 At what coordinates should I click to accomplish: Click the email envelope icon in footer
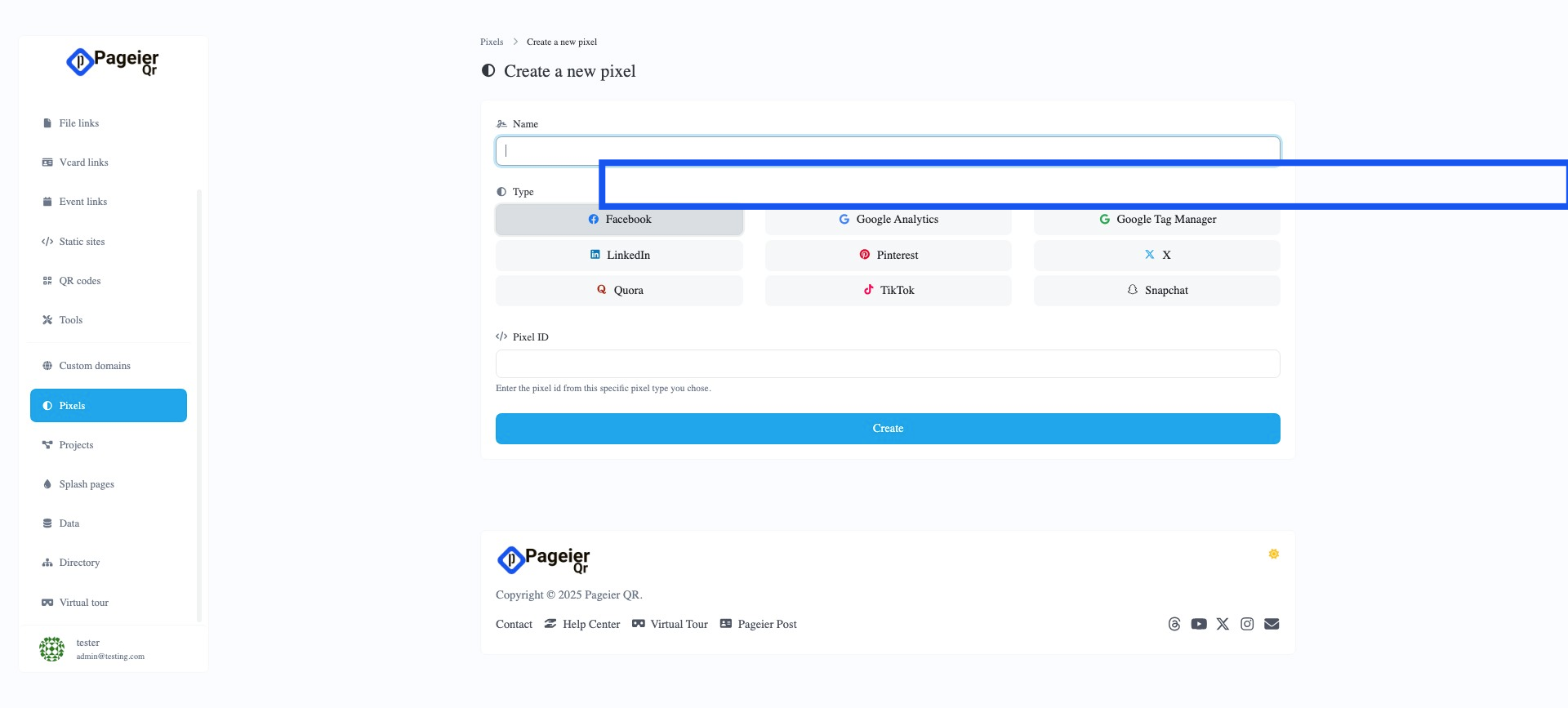pyautogui.click(x=1272, y=624)
